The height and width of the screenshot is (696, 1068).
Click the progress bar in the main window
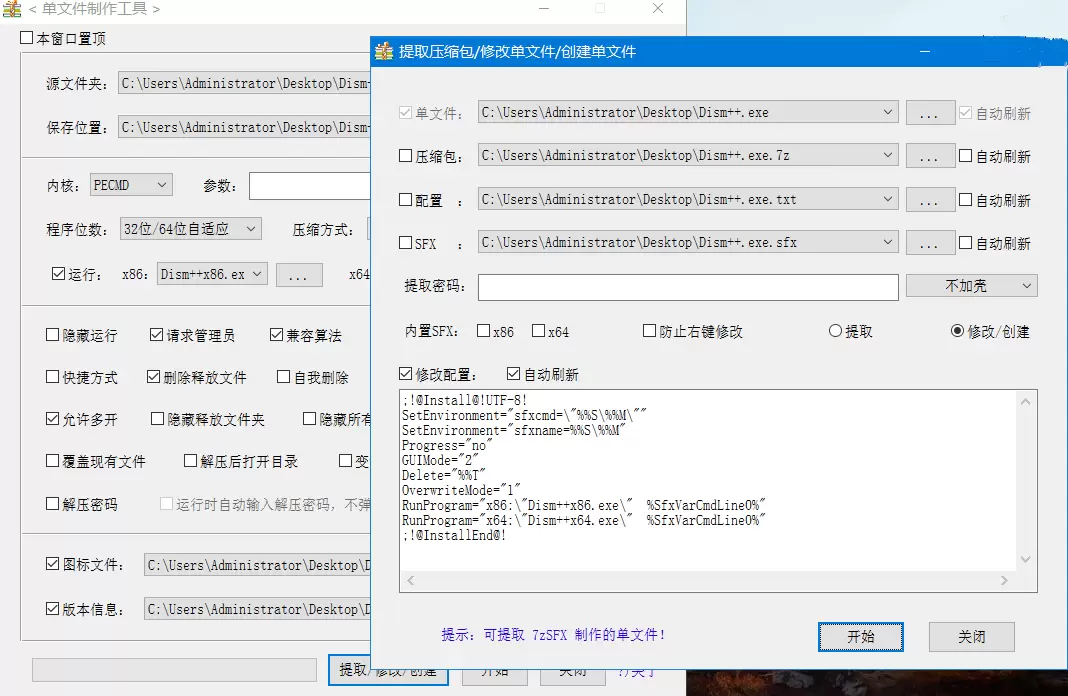[174, 669]
